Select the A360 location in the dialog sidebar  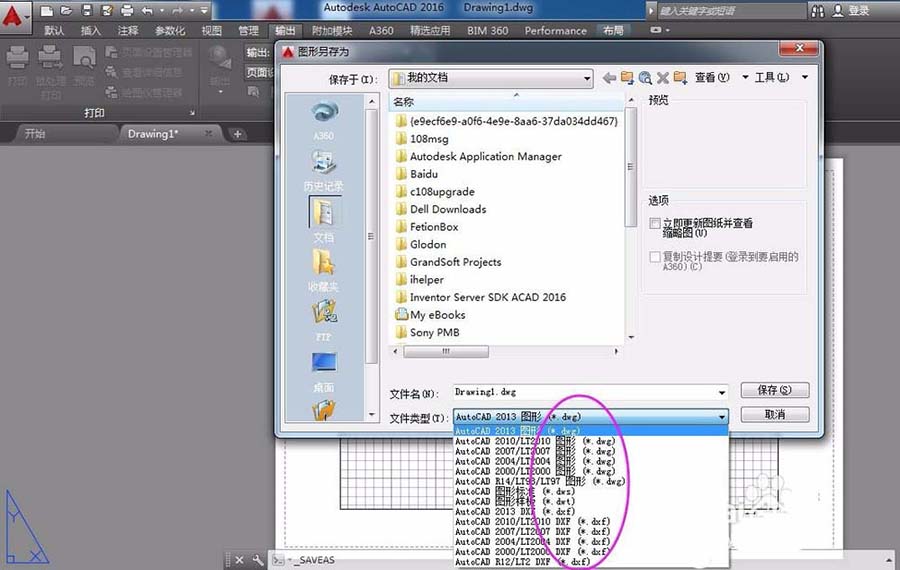(x=324, y=120)
